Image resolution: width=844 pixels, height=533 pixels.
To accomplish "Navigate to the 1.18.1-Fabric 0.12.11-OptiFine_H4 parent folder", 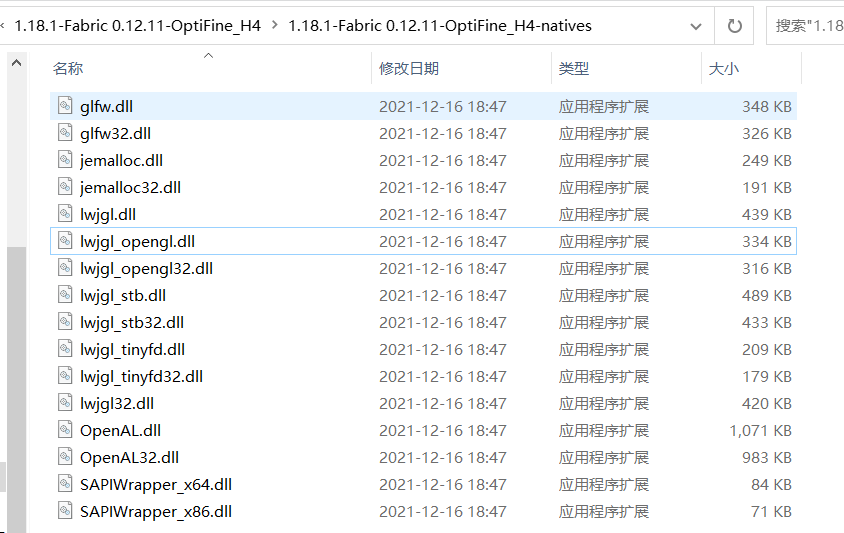I will tap(137, 26).
